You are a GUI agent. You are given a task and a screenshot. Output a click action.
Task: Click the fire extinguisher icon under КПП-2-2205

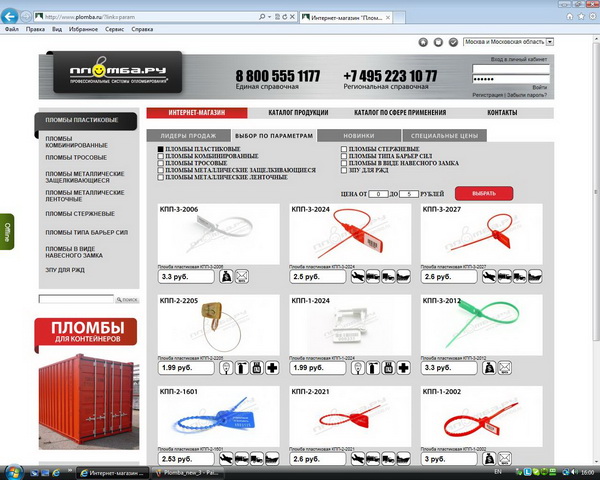coord(241,368)
